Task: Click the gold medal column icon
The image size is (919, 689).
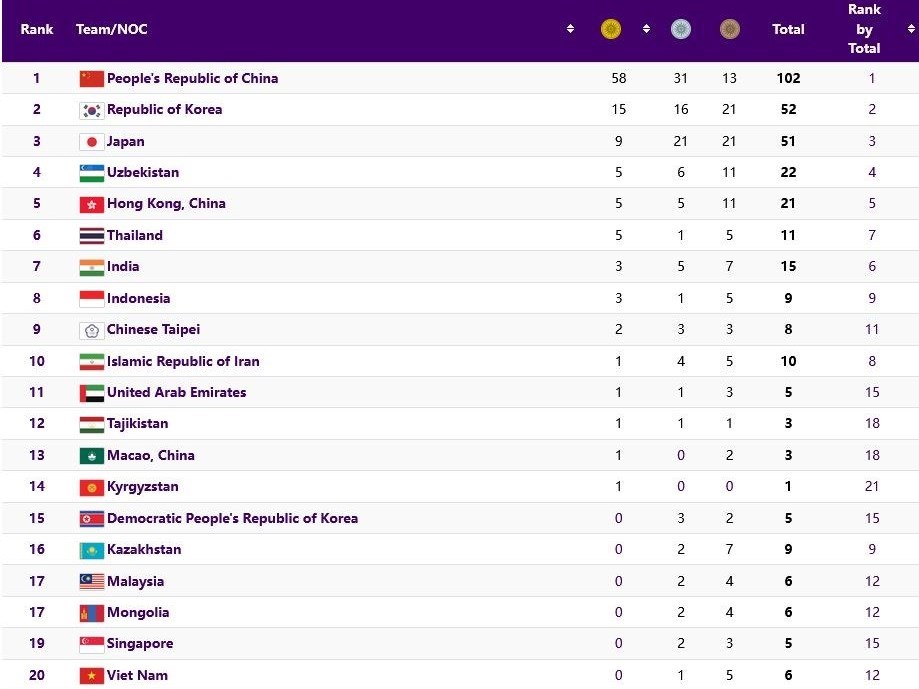Action: (x=610, y=29)
